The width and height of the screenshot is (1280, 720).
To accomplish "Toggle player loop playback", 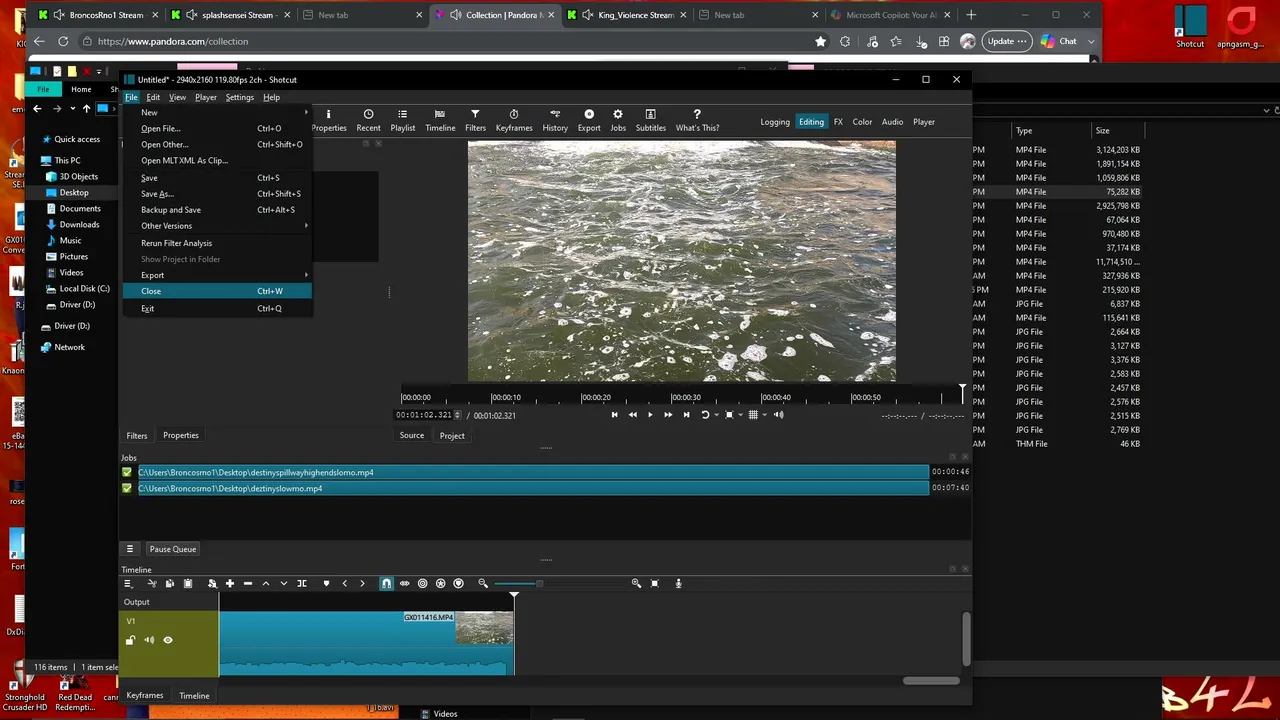I will point(705,415).
